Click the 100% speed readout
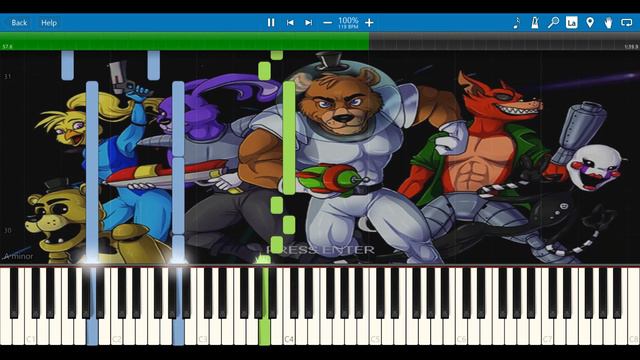640x360 pixels. 348,20
